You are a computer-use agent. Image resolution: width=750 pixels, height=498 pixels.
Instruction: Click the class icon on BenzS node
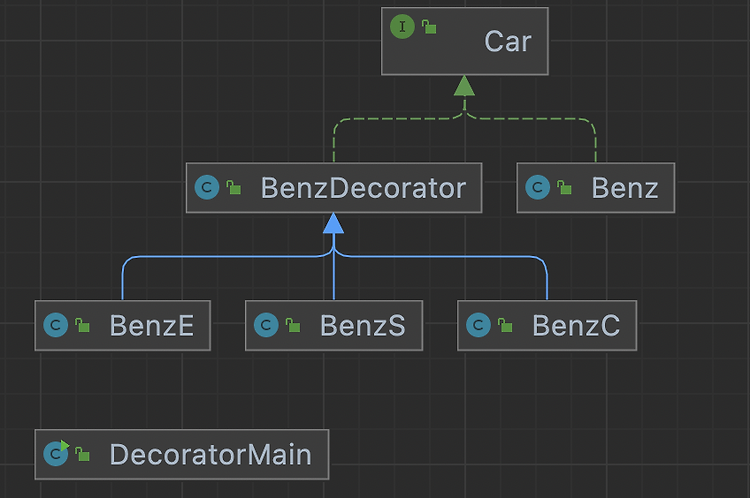(x=266, y=325)
